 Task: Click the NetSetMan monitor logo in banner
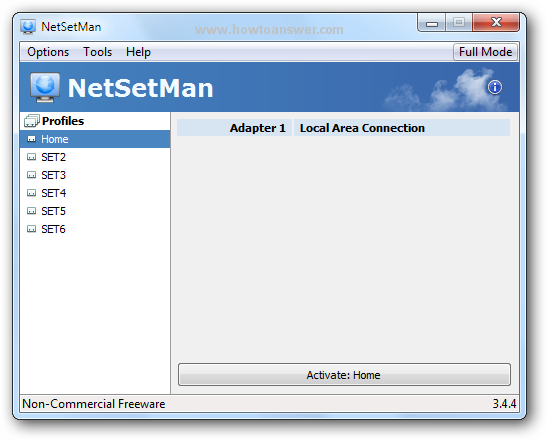pyautogui.click(x=45, y=87)
